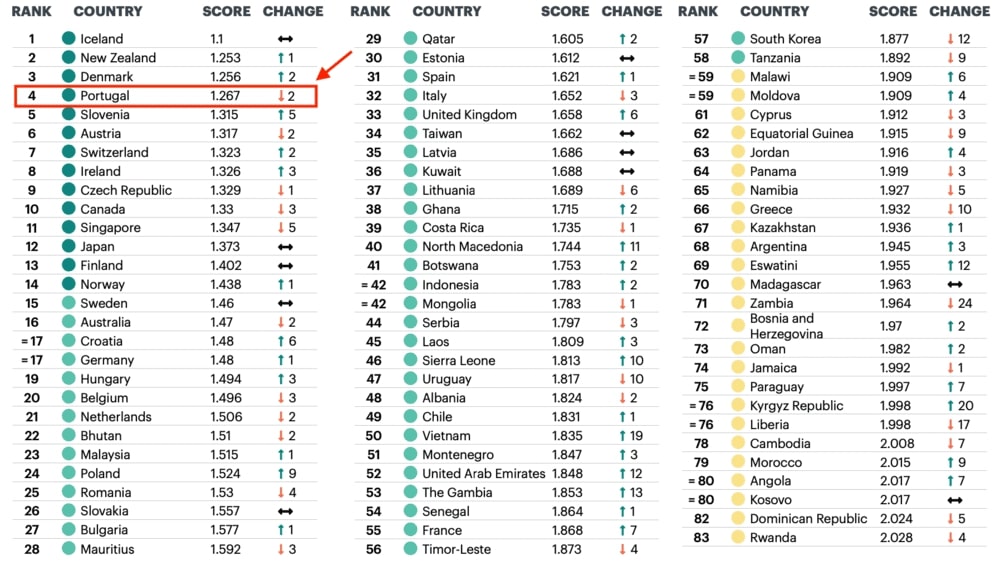1000x561 pixels.
Task: Click the CHANGE header above South Korea's row
Action: click(x=959, y=12)
